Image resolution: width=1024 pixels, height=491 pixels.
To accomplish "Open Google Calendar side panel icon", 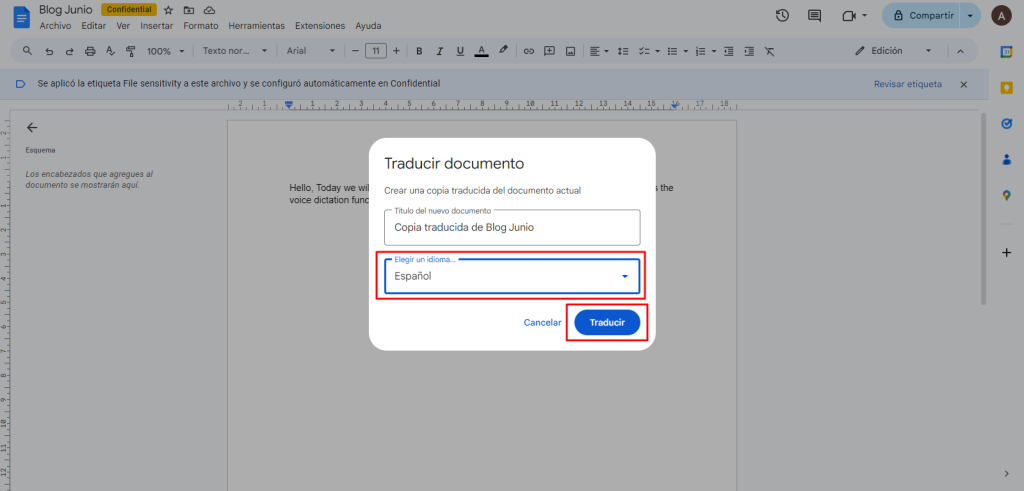I will click(x=1006, y=52).
